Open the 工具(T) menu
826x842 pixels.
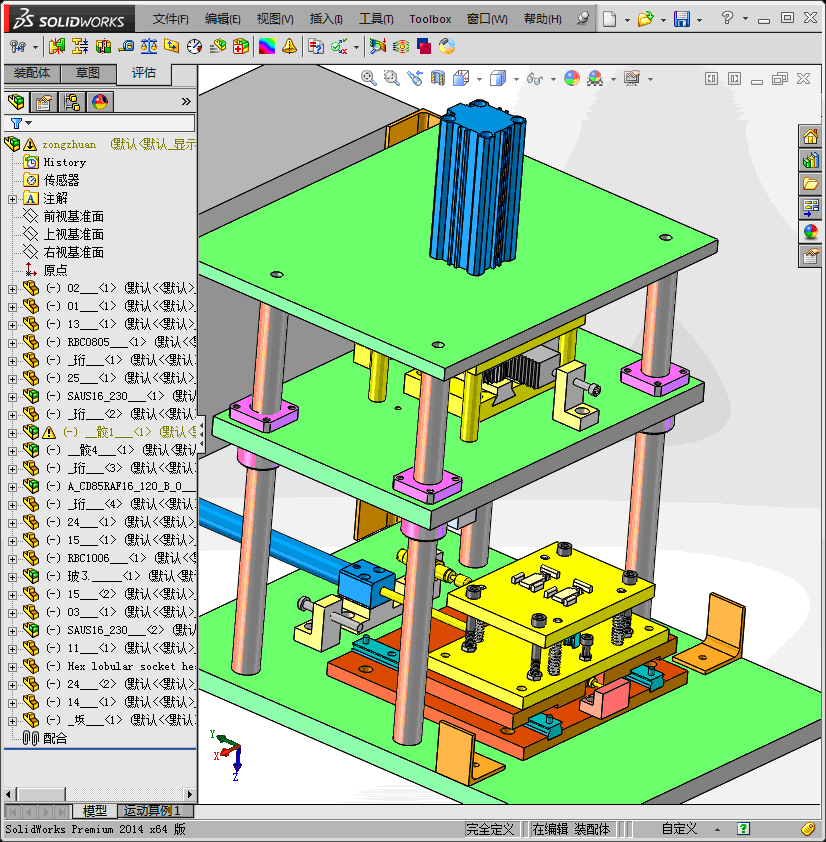pyautogui.click(x=376, y=19)
